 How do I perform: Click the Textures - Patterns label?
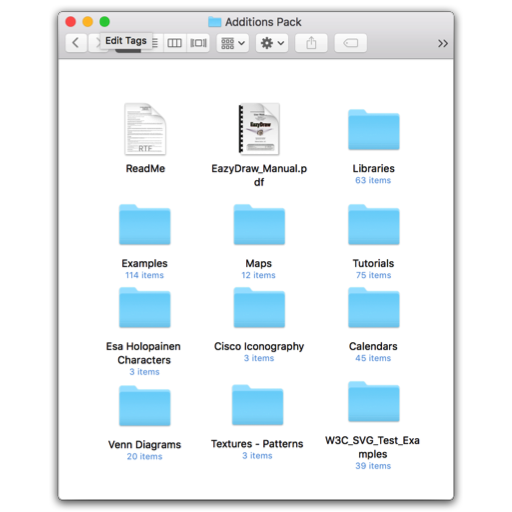[257, 444]
